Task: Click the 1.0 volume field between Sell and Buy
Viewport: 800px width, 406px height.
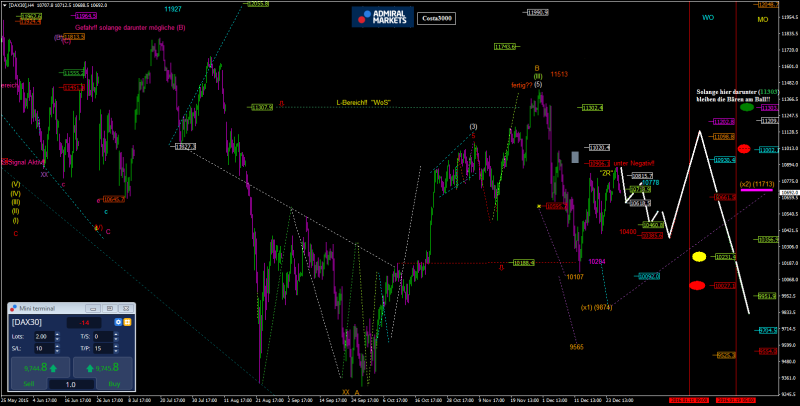Action: coord(70,384)
